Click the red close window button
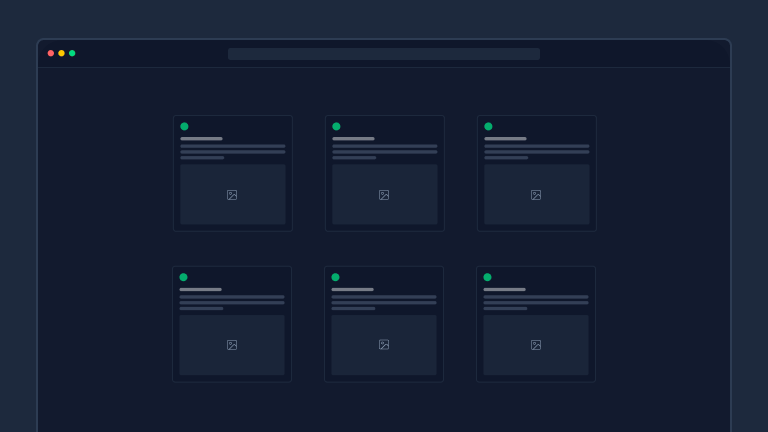Viewport: 768px width, 432px height. (x=51, y=53)
